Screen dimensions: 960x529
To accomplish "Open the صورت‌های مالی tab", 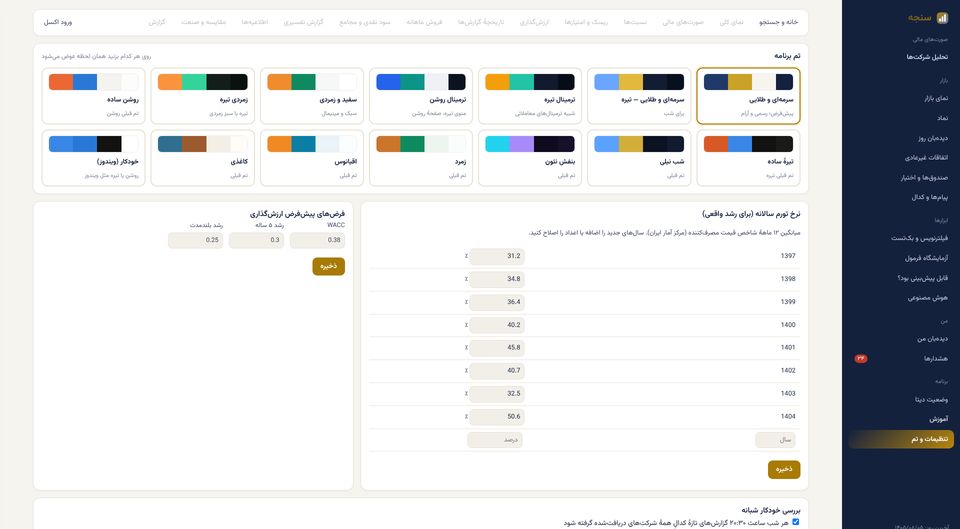I will (683, 22).
